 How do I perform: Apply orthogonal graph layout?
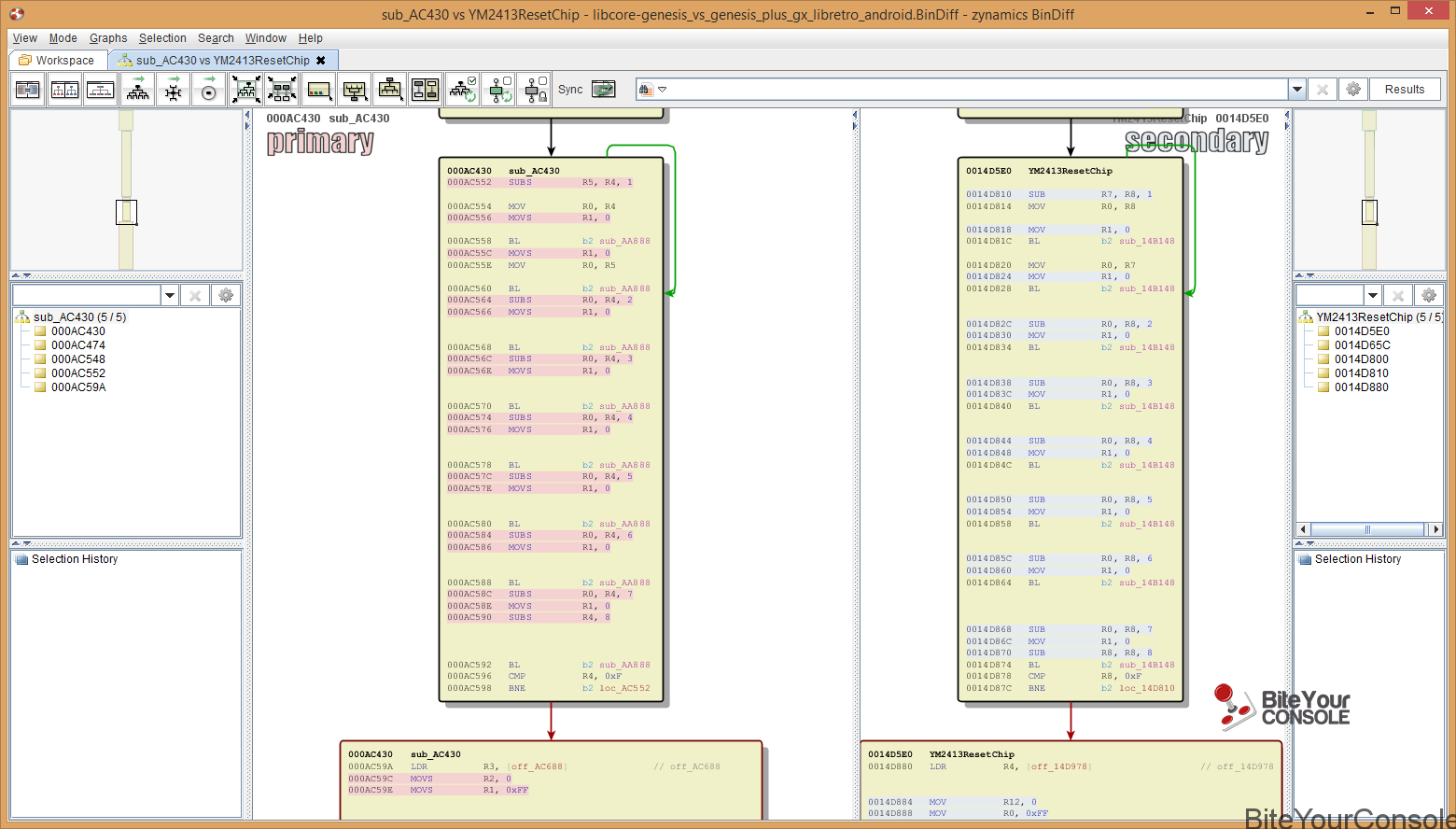pyautogui.click(x=174, y=90)
